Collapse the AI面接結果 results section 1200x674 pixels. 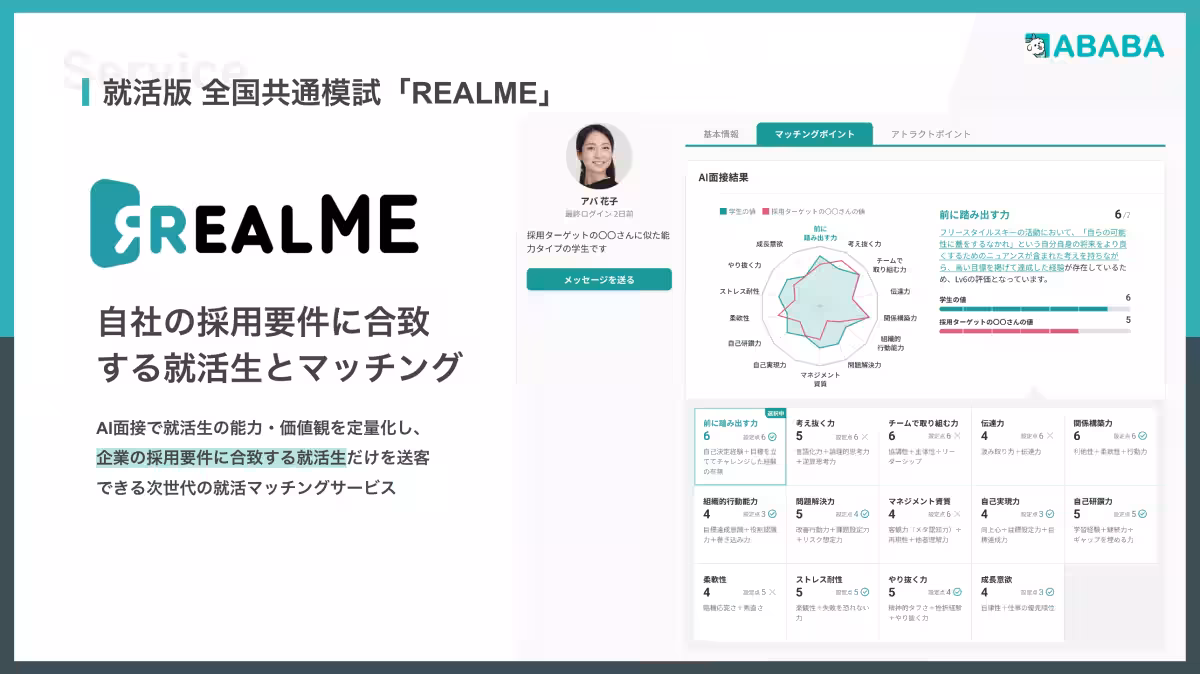click(723, 178)
